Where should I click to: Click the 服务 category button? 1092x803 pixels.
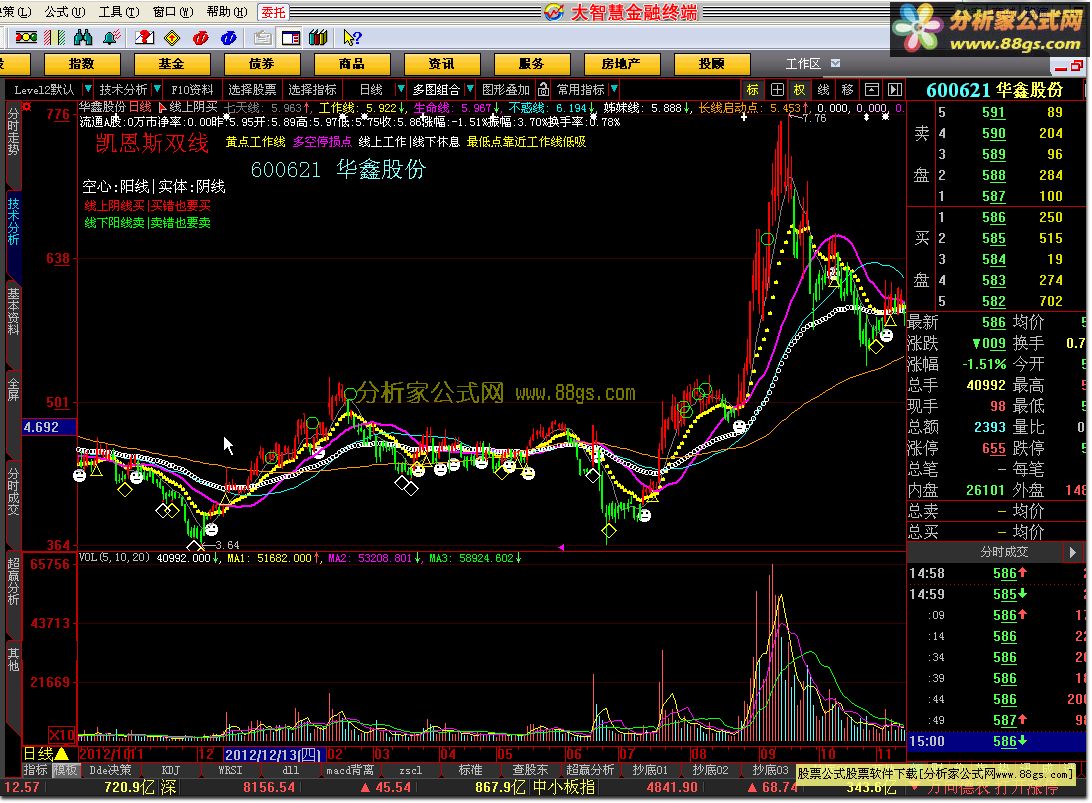pos(531,63)
